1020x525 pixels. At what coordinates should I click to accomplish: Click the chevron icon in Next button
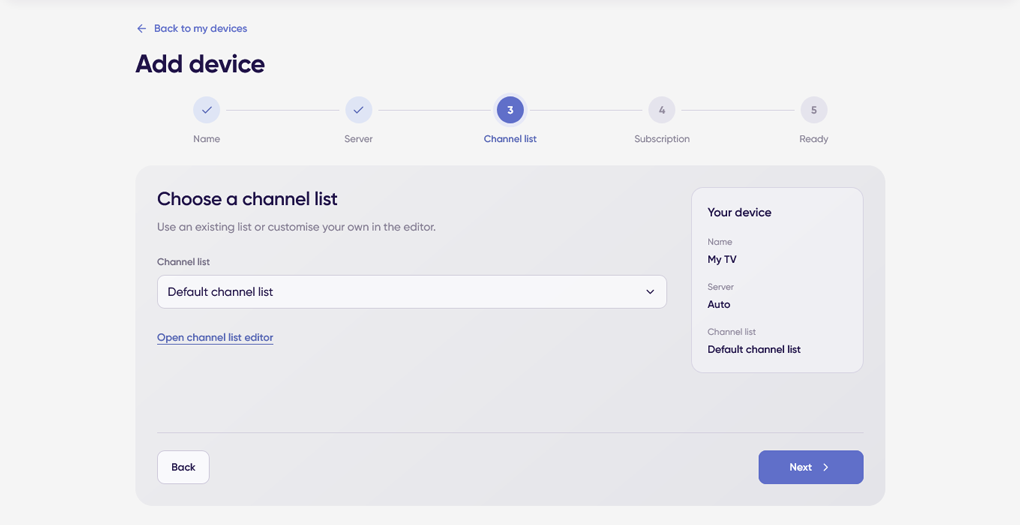click(825, 467)
